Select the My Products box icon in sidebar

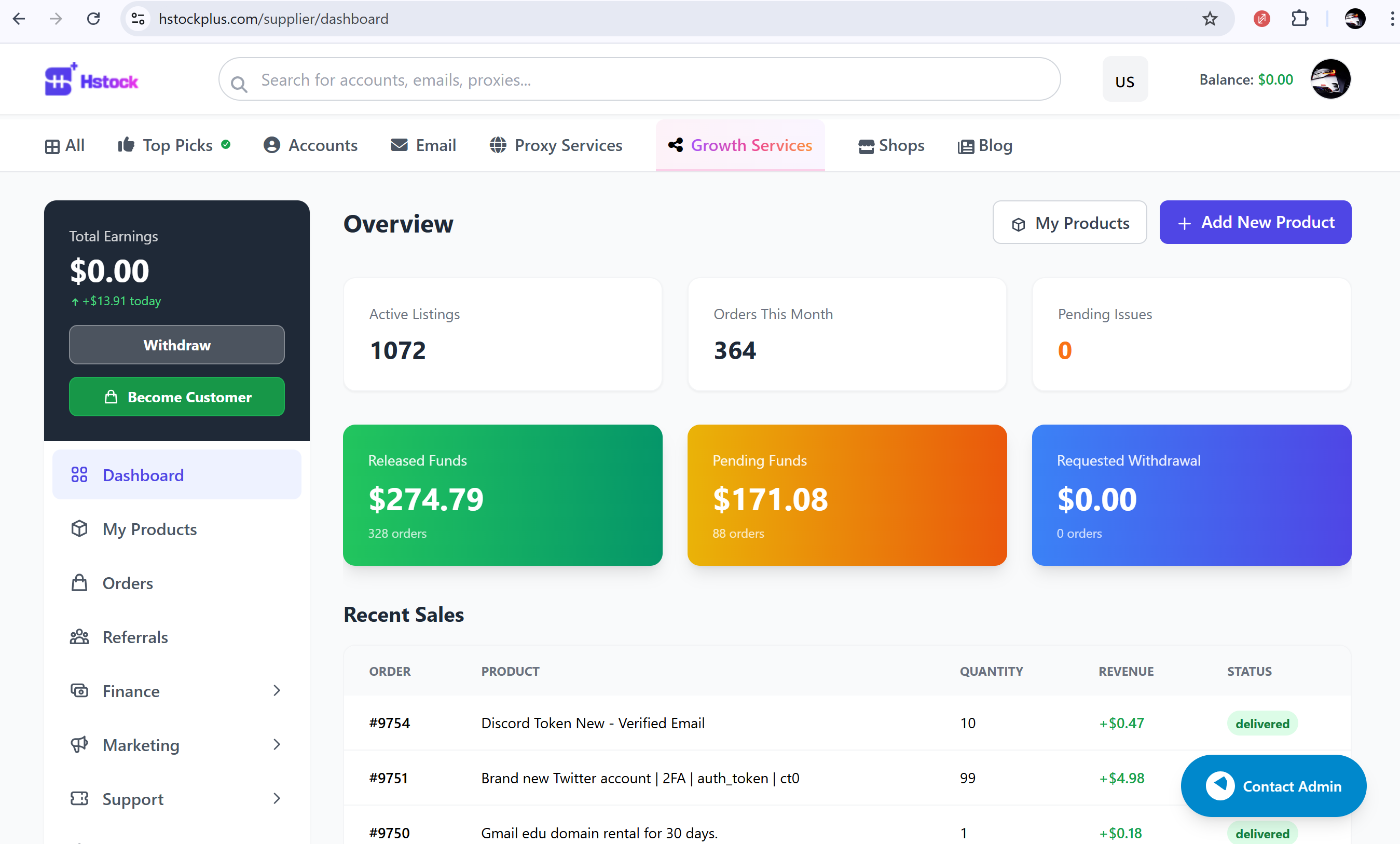coord(80,528)
